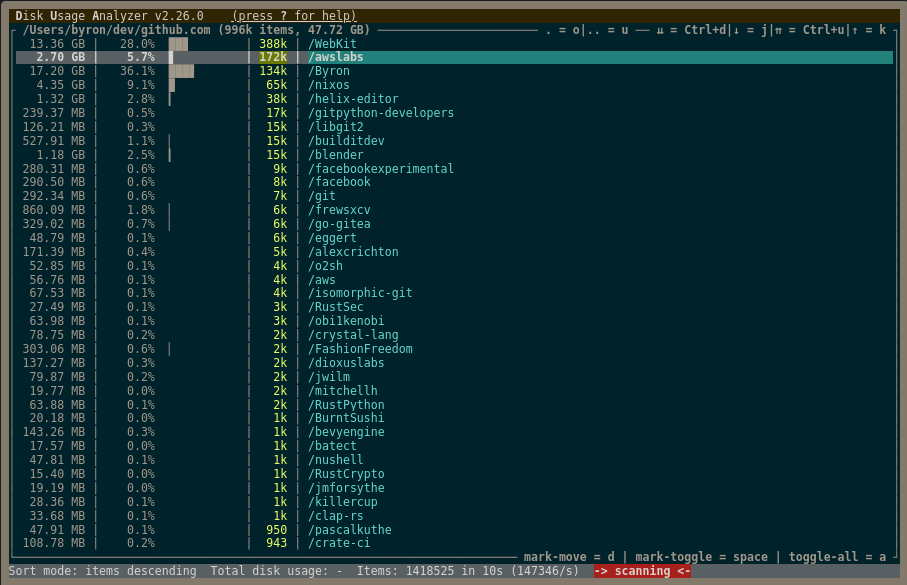Click the 13.36 GB size value
This screenshot has height=585, width=907.
(57, 43)
